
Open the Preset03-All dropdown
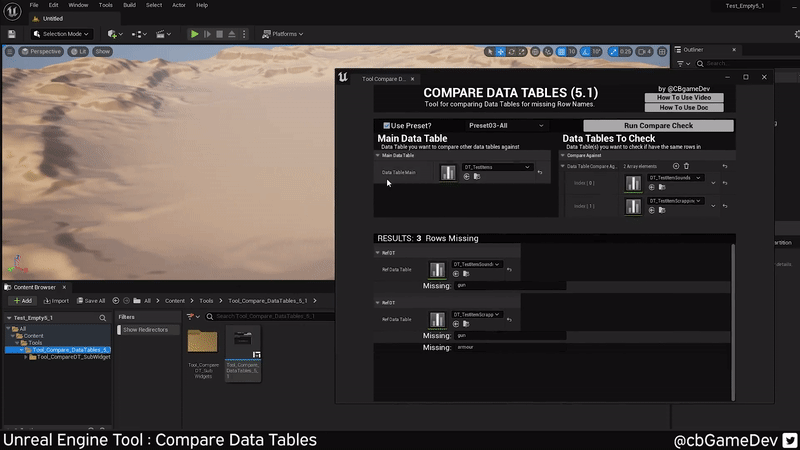pos(507,126)
